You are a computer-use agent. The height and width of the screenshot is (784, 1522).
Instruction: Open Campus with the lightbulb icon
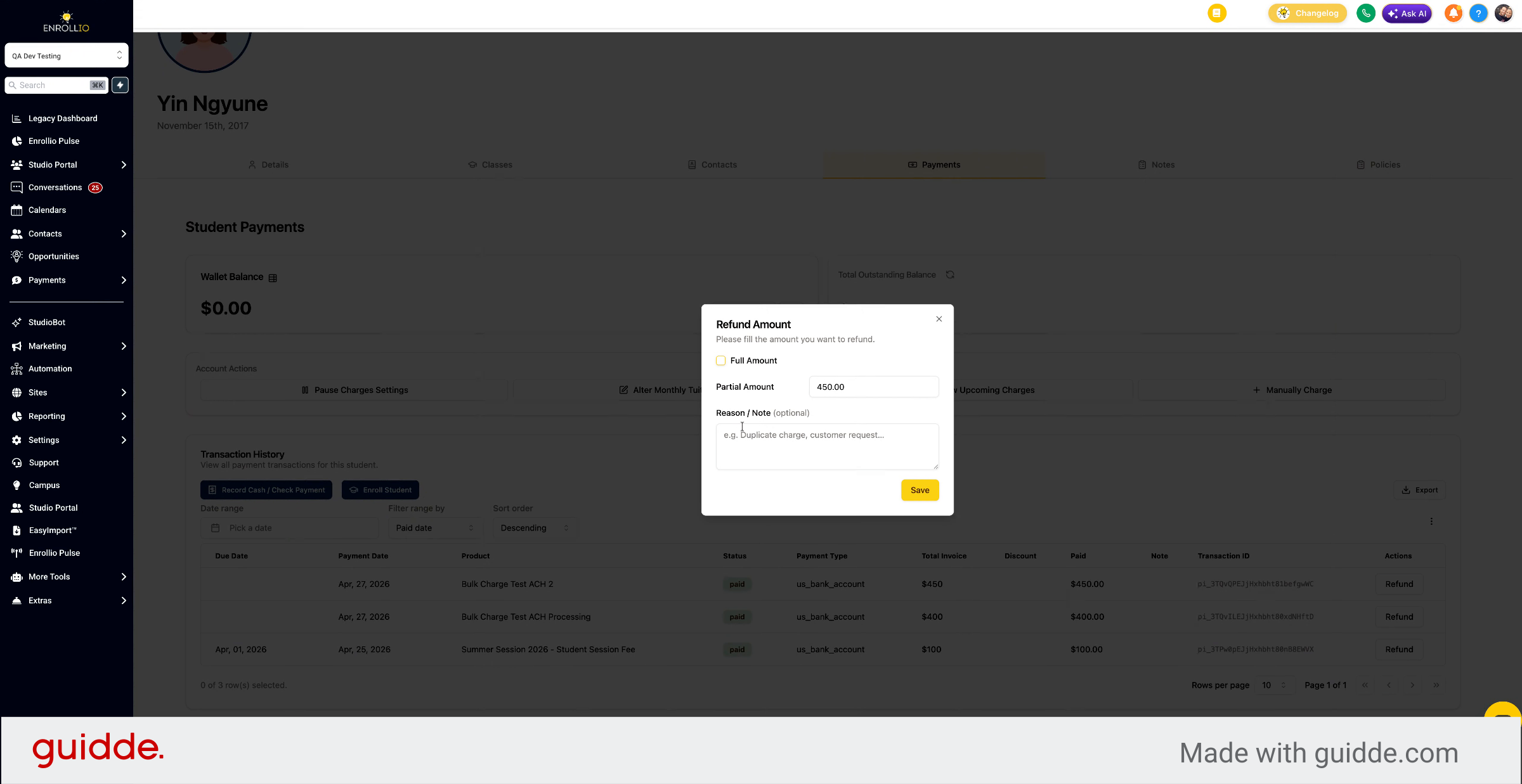click(x=44, y=485)
